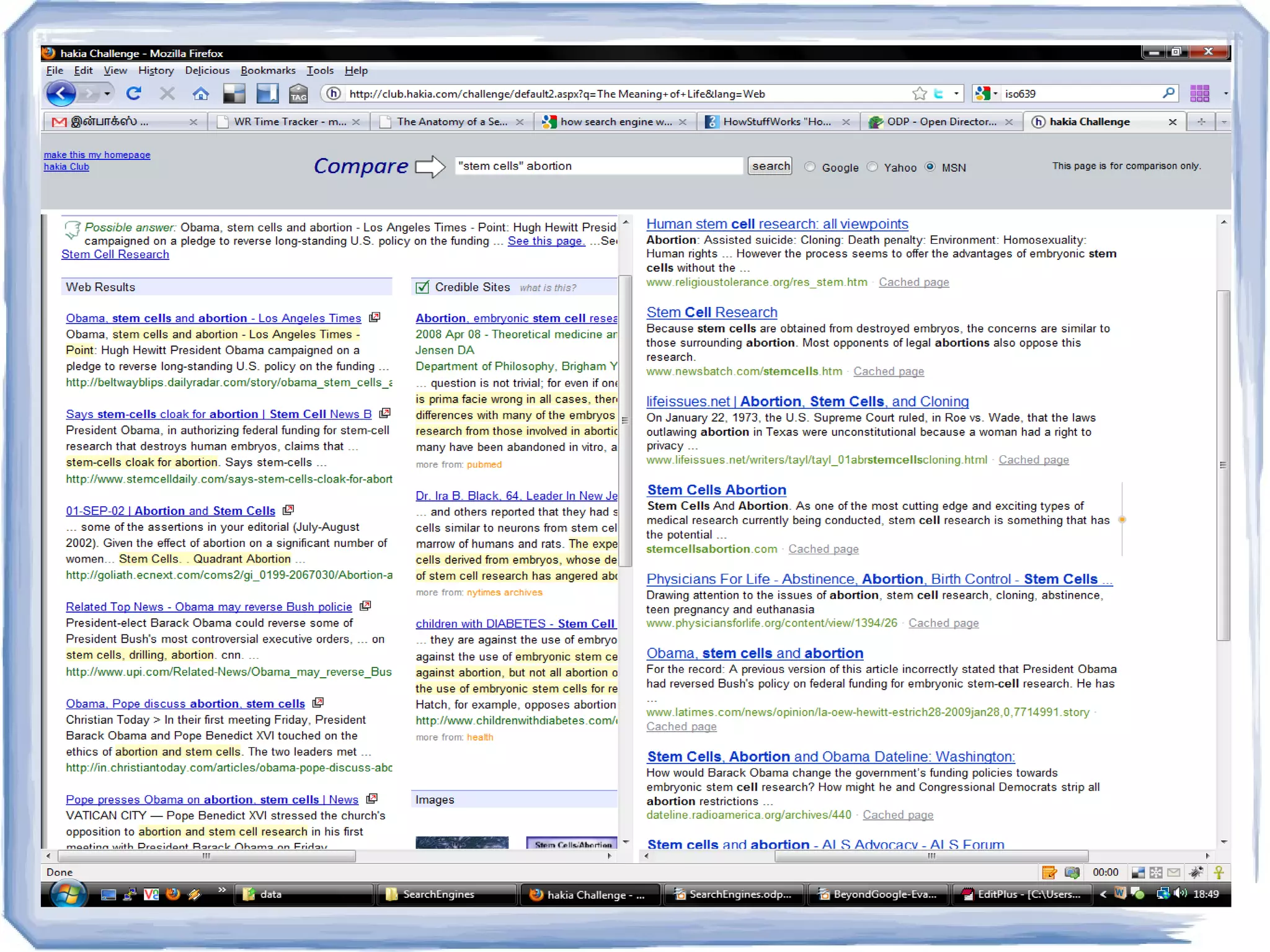Click the search magnifier in browser search box
This screenshot has height=952, width=1270.
coord(1168,93)
